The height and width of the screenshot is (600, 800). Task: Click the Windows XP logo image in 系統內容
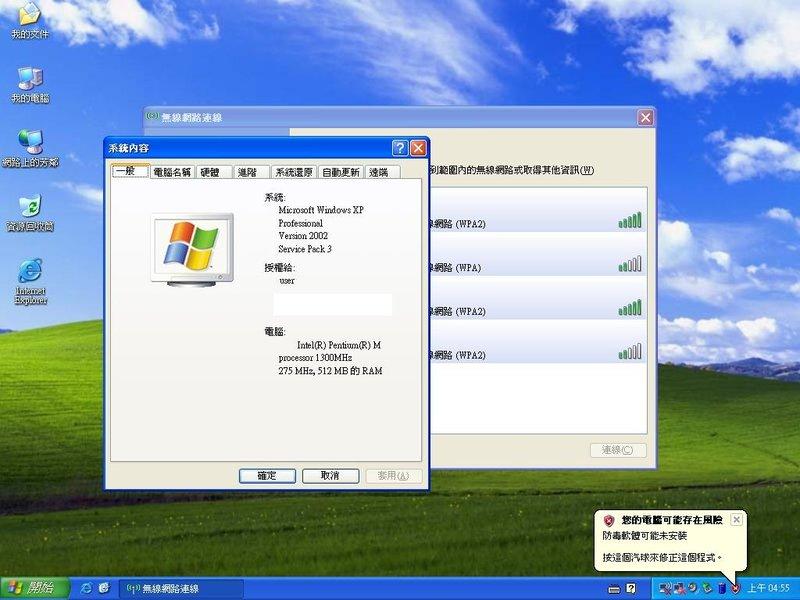point(192,249)
